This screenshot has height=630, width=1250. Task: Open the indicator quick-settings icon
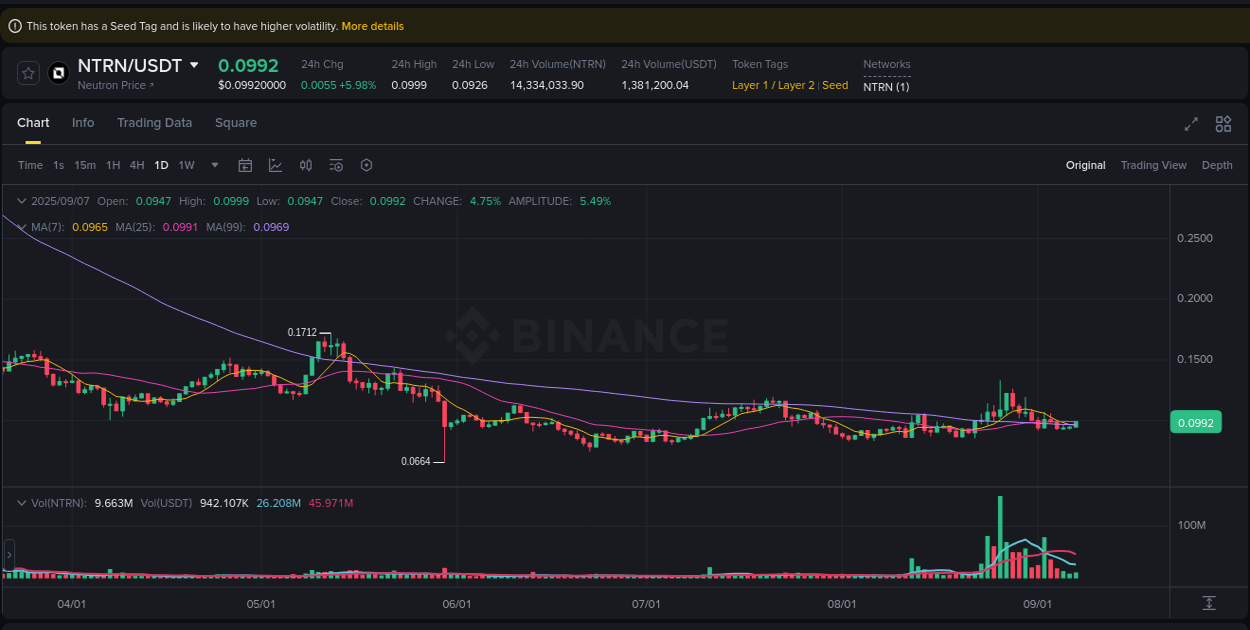click(x=336, y=165)
